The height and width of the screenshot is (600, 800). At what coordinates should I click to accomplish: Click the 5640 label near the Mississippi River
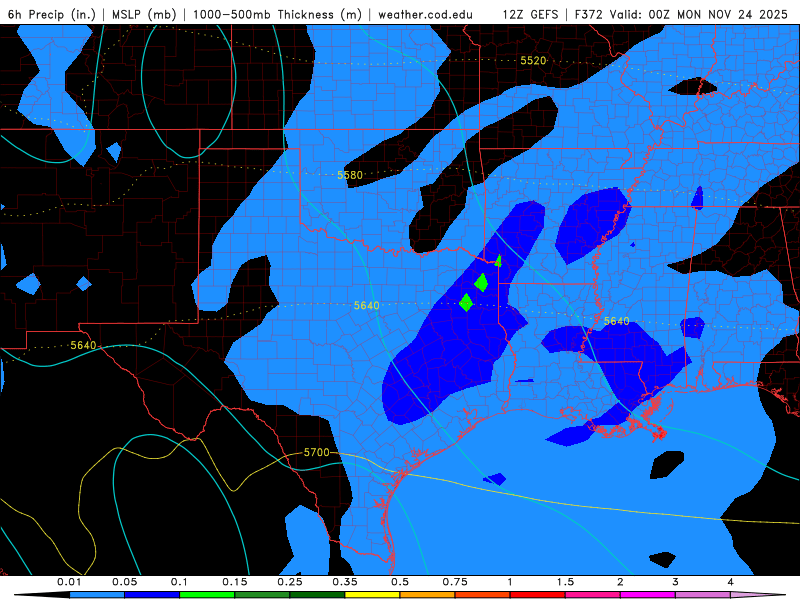click(617, 321)
